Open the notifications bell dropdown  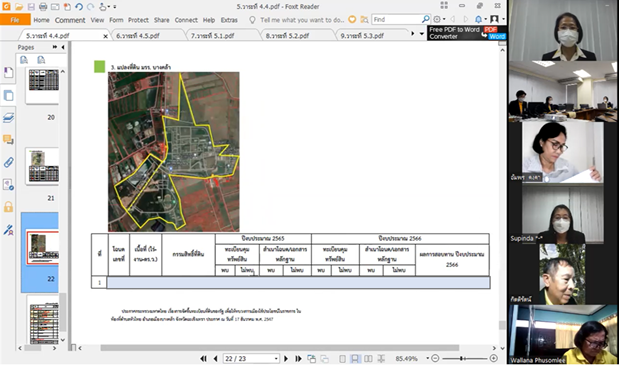tap(480, 19)
